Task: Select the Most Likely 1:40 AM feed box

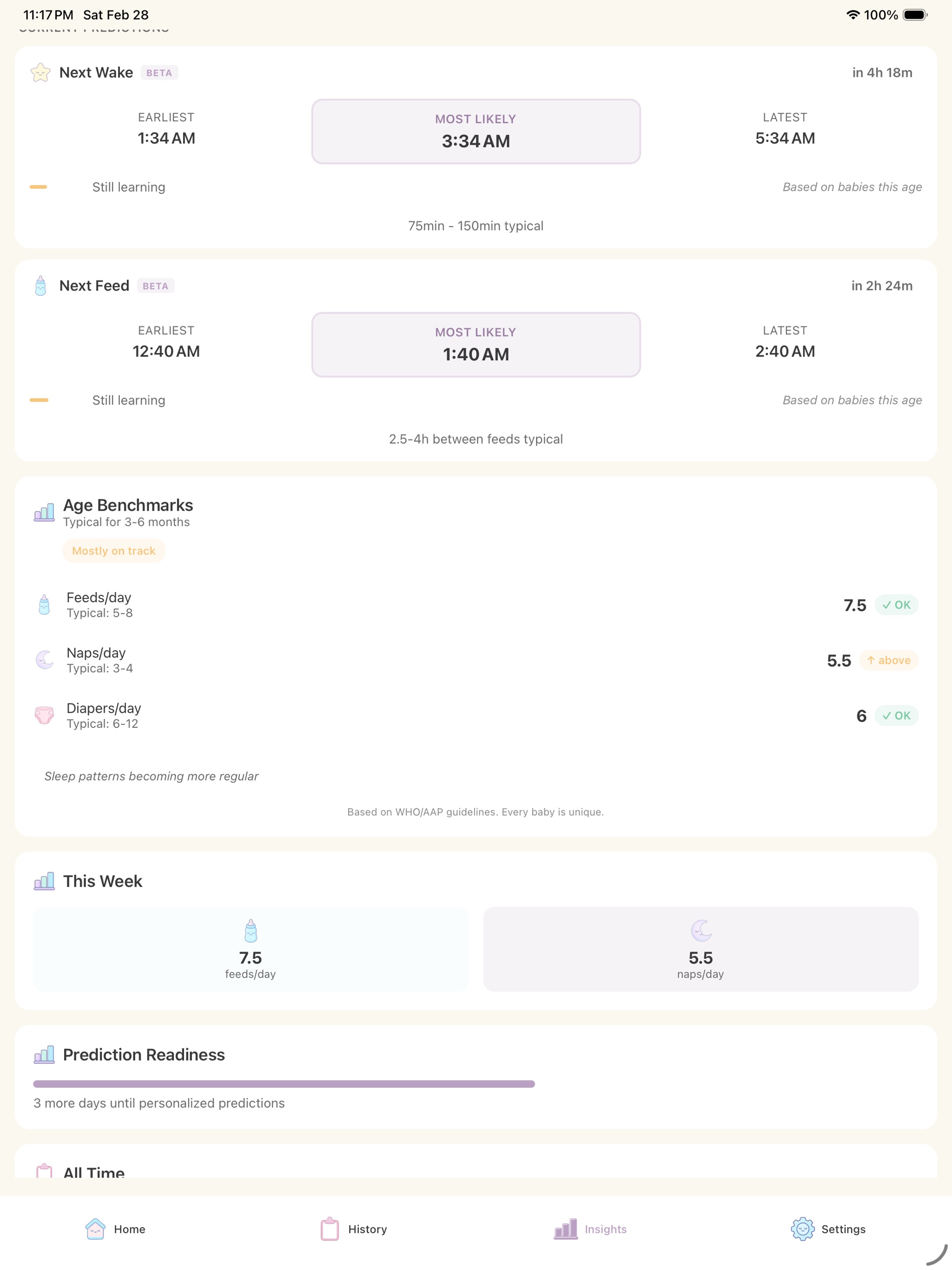Action: 476,345
